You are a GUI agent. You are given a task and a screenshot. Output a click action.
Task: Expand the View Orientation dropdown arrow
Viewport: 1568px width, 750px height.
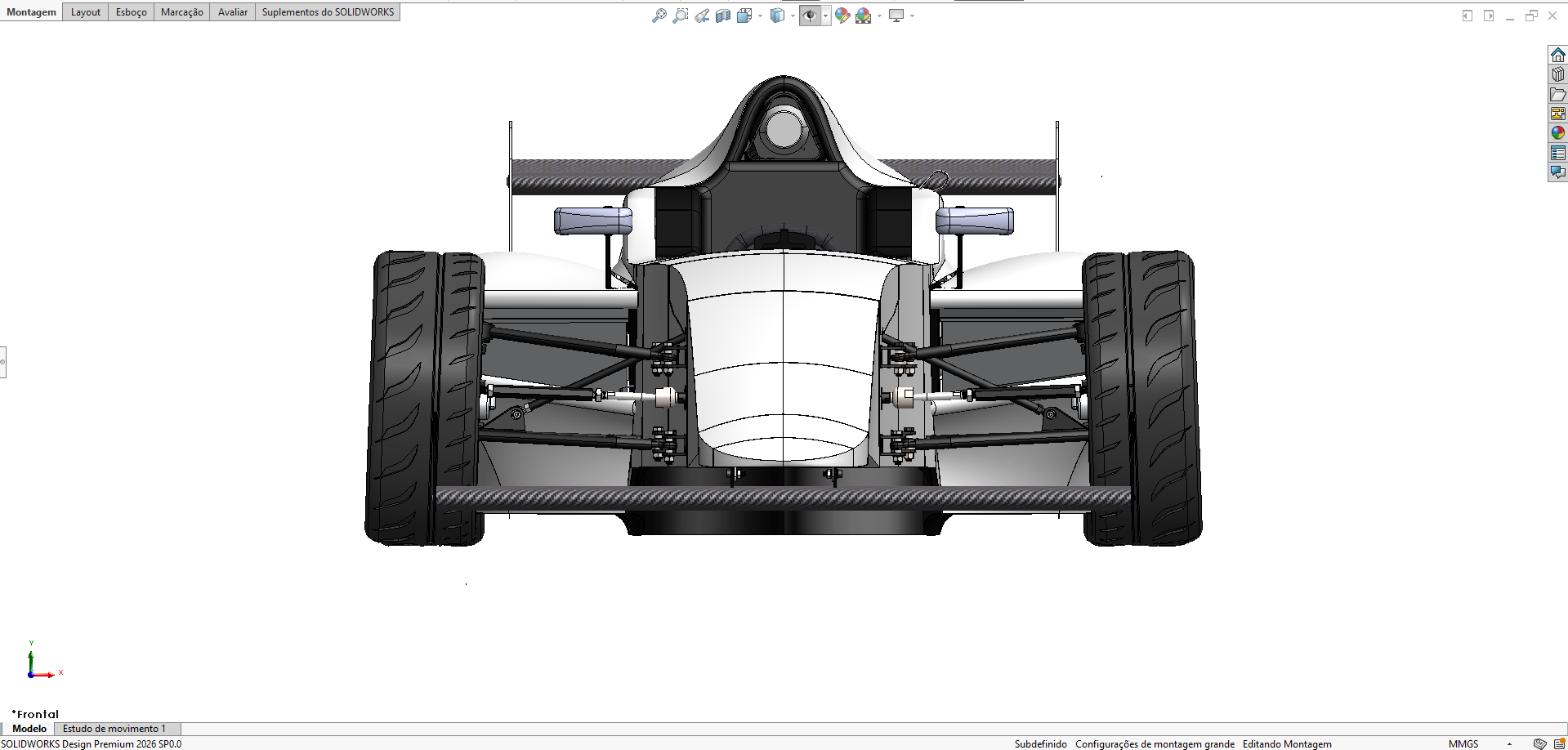760,16
